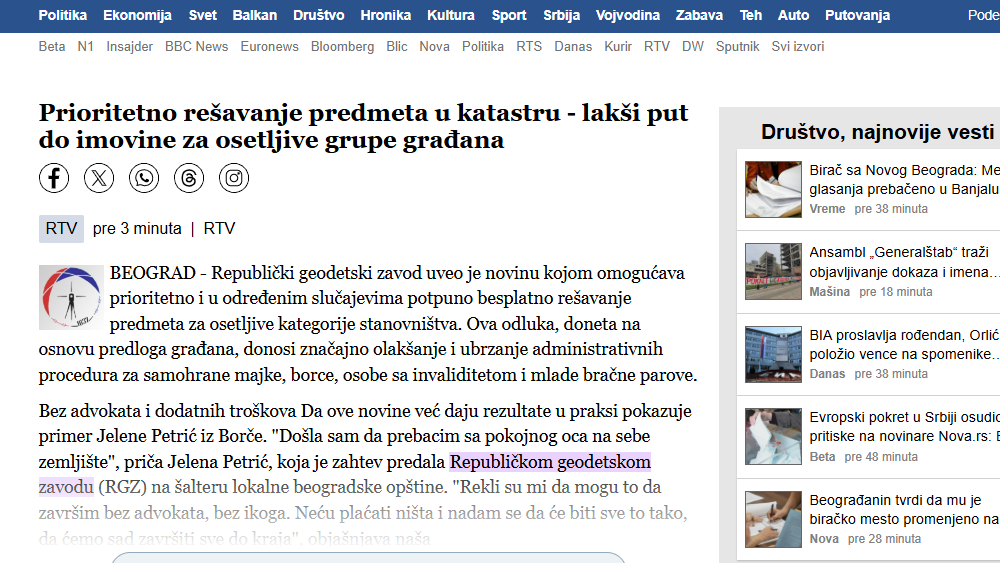Open thumbnail for Beograđanin tvrdi story
Viewport: 1000px width, 563px height.
(773, 519)
